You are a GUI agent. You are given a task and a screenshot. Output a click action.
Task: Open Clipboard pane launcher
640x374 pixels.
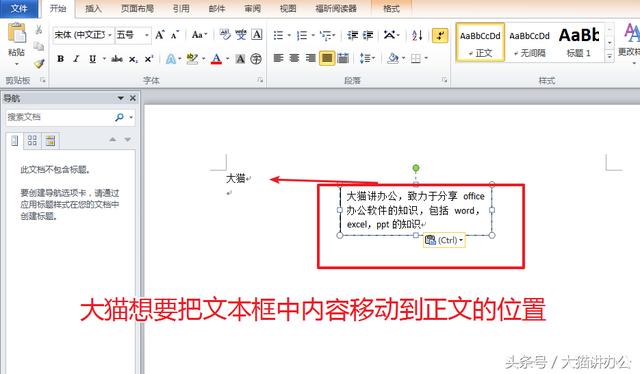tap(42, 80)
